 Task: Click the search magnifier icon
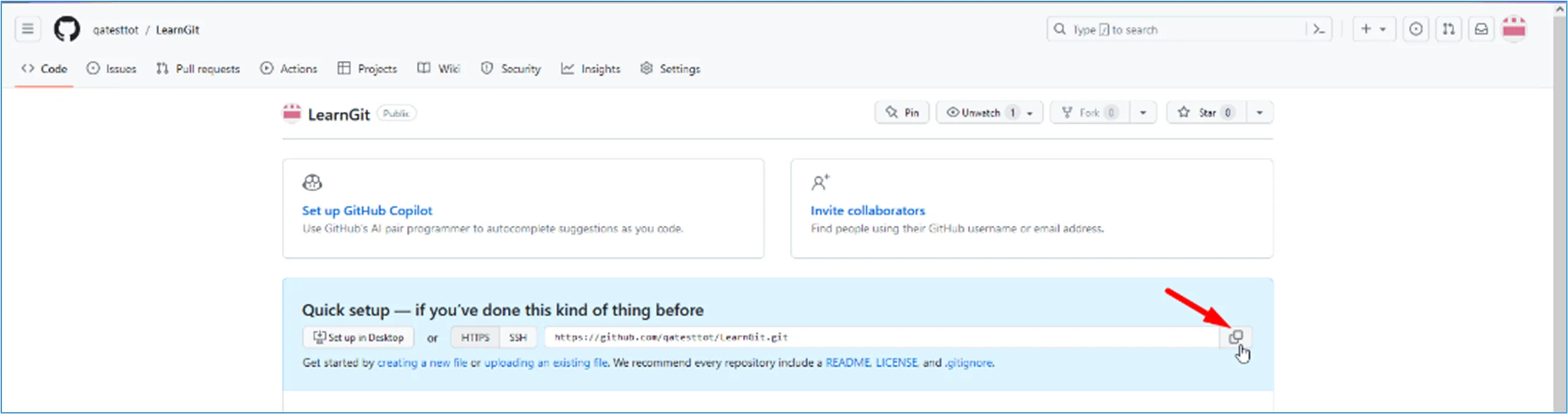(x=1060, y=29)
